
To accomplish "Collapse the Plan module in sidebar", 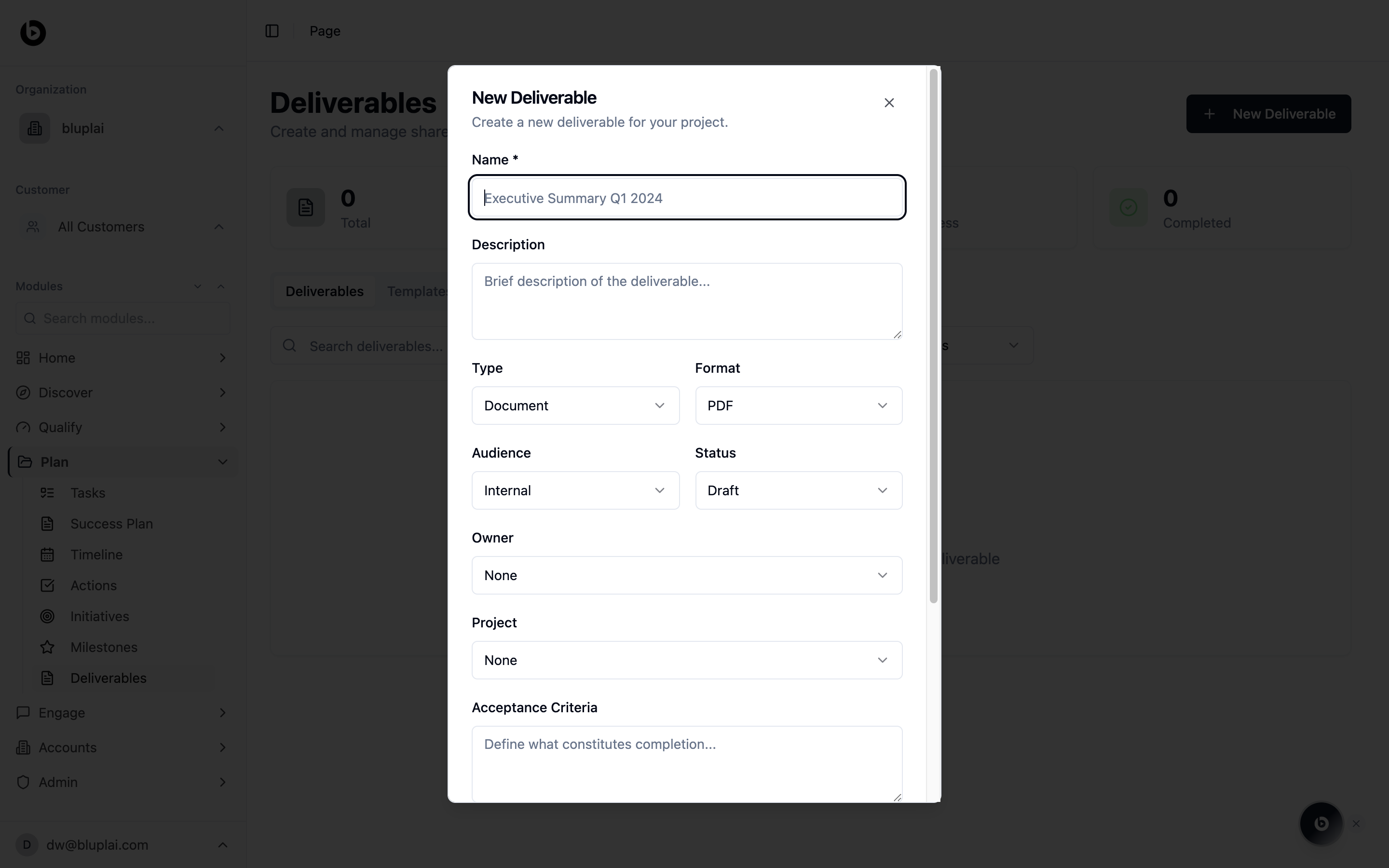I will [223, 462].
